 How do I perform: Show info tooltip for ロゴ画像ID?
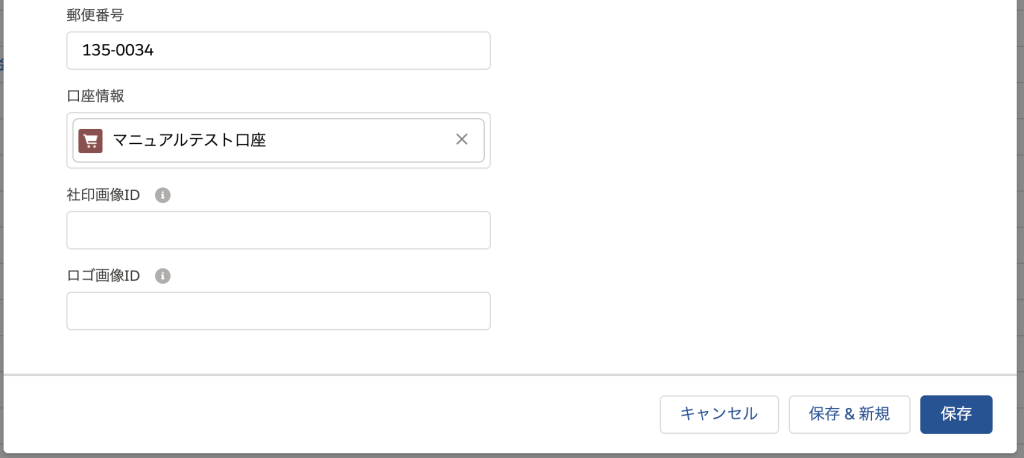click(163, 276)
